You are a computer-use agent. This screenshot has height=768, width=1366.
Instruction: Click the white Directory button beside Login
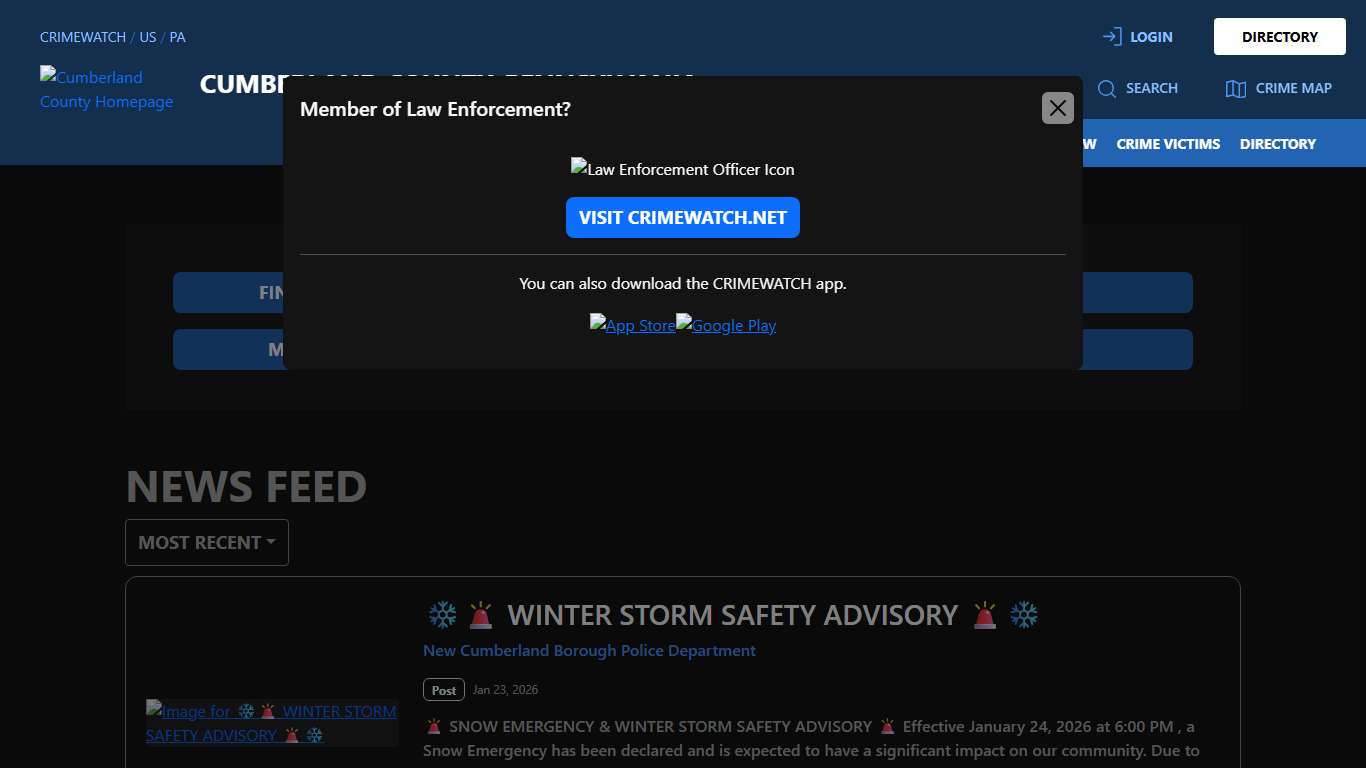(x=1279, y=37)
